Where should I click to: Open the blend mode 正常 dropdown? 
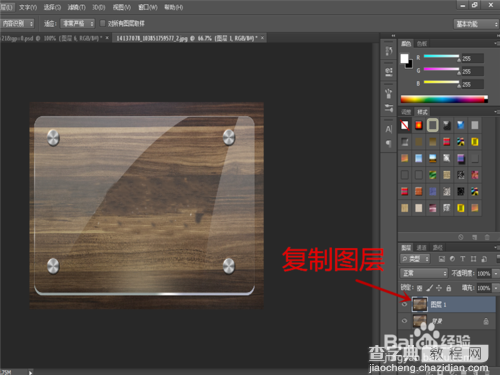click(424, 273)
